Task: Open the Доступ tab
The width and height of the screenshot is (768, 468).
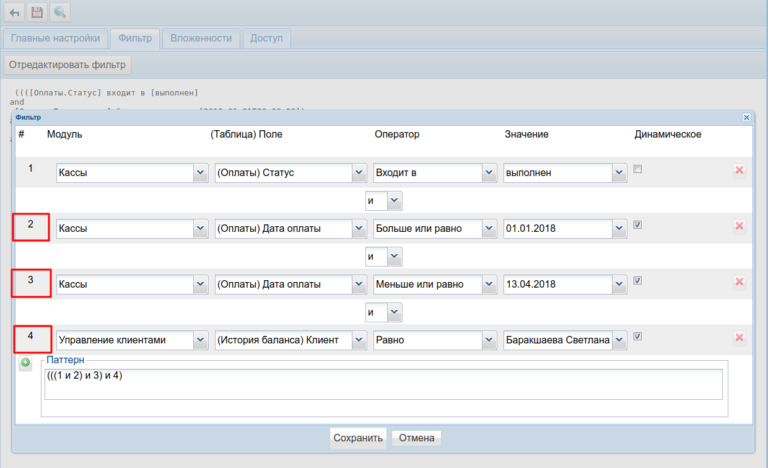Action: (266, 39)
